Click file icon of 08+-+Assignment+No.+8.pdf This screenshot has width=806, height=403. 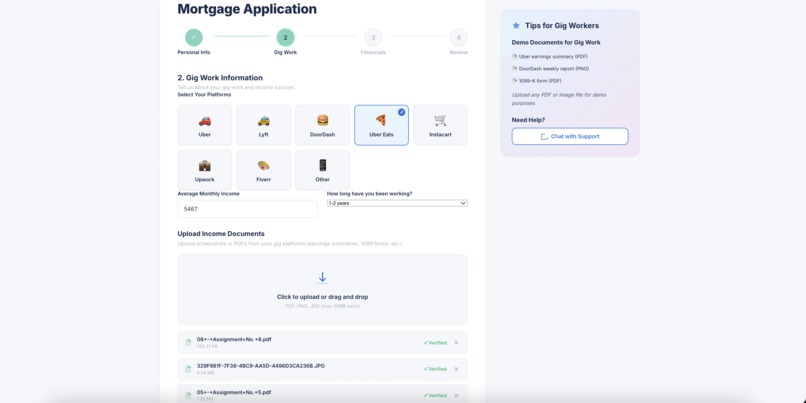tap(188, 342)
